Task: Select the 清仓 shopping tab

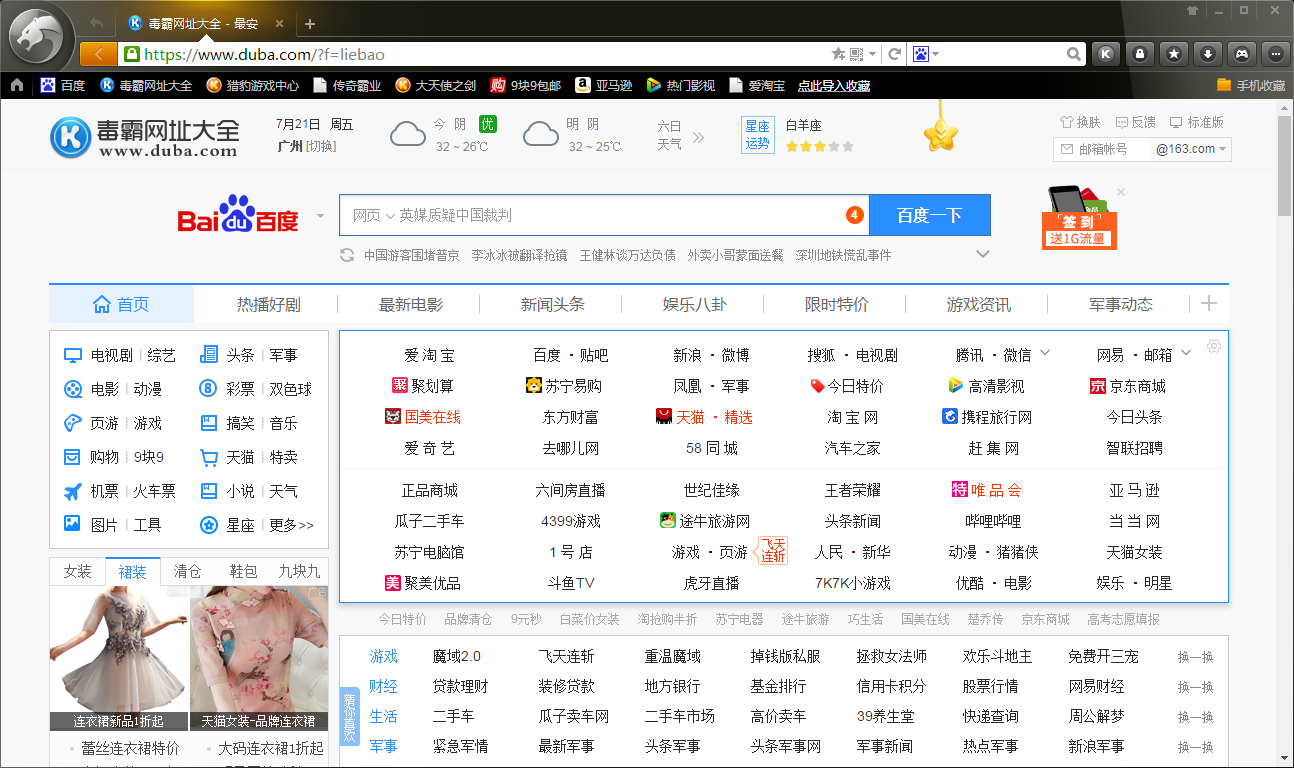Action: pyautogui.click(x=187, y=571)
